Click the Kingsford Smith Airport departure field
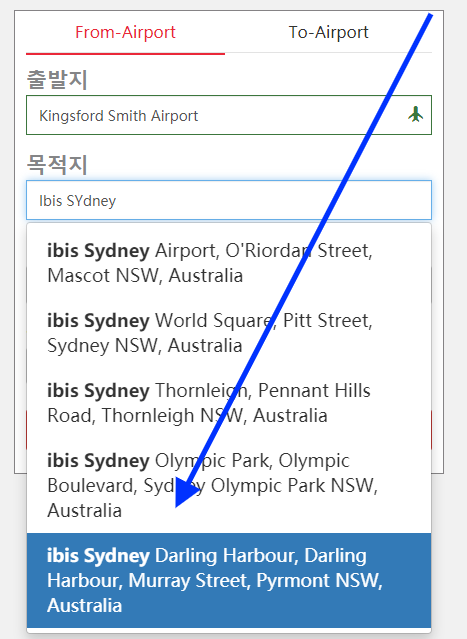The width and height of the screenshot is (467, 639). pos(229,115)
